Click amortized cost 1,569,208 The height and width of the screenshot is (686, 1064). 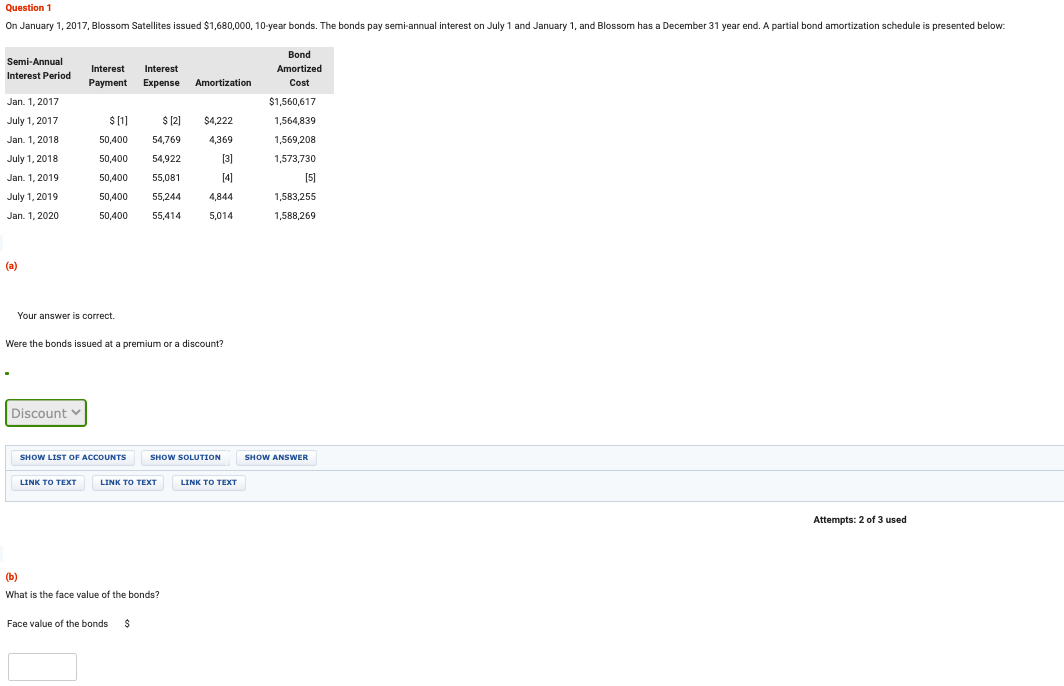pyautogui.click(x=295, y=140)
